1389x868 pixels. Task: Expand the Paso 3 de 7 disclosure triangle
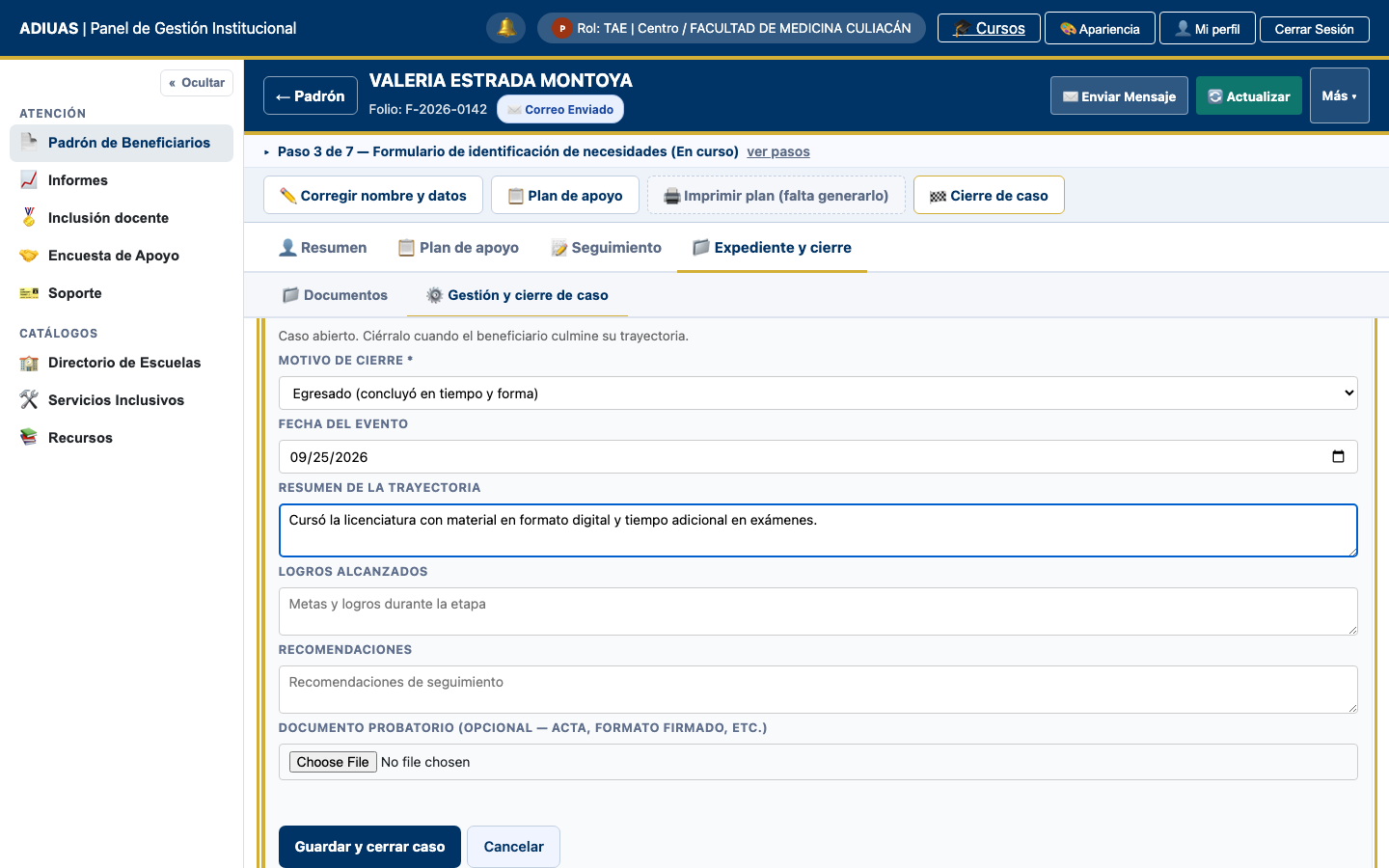tap(267, 152)
